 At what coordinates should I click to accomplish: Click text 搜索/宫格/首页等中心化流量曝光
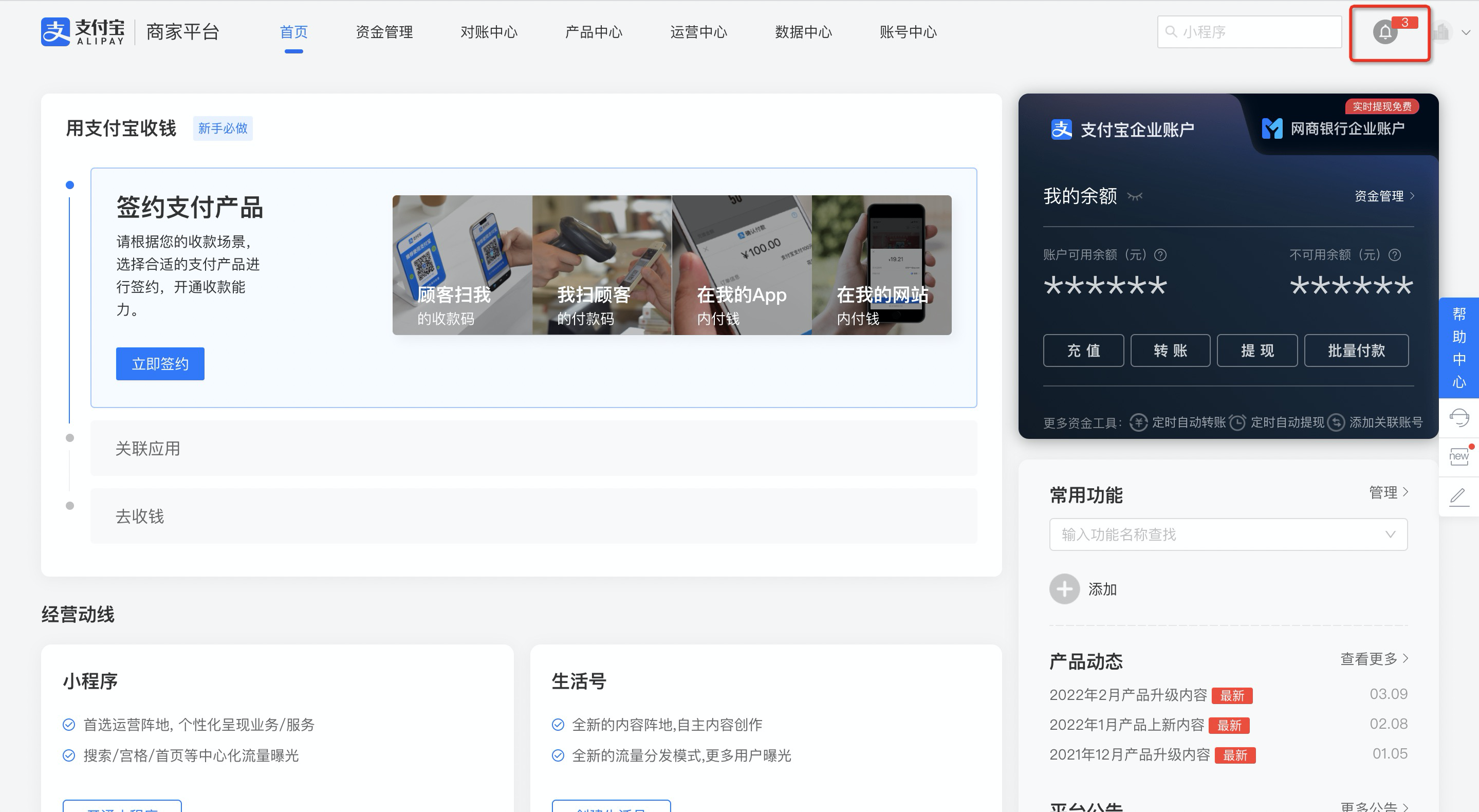[191, 755]
